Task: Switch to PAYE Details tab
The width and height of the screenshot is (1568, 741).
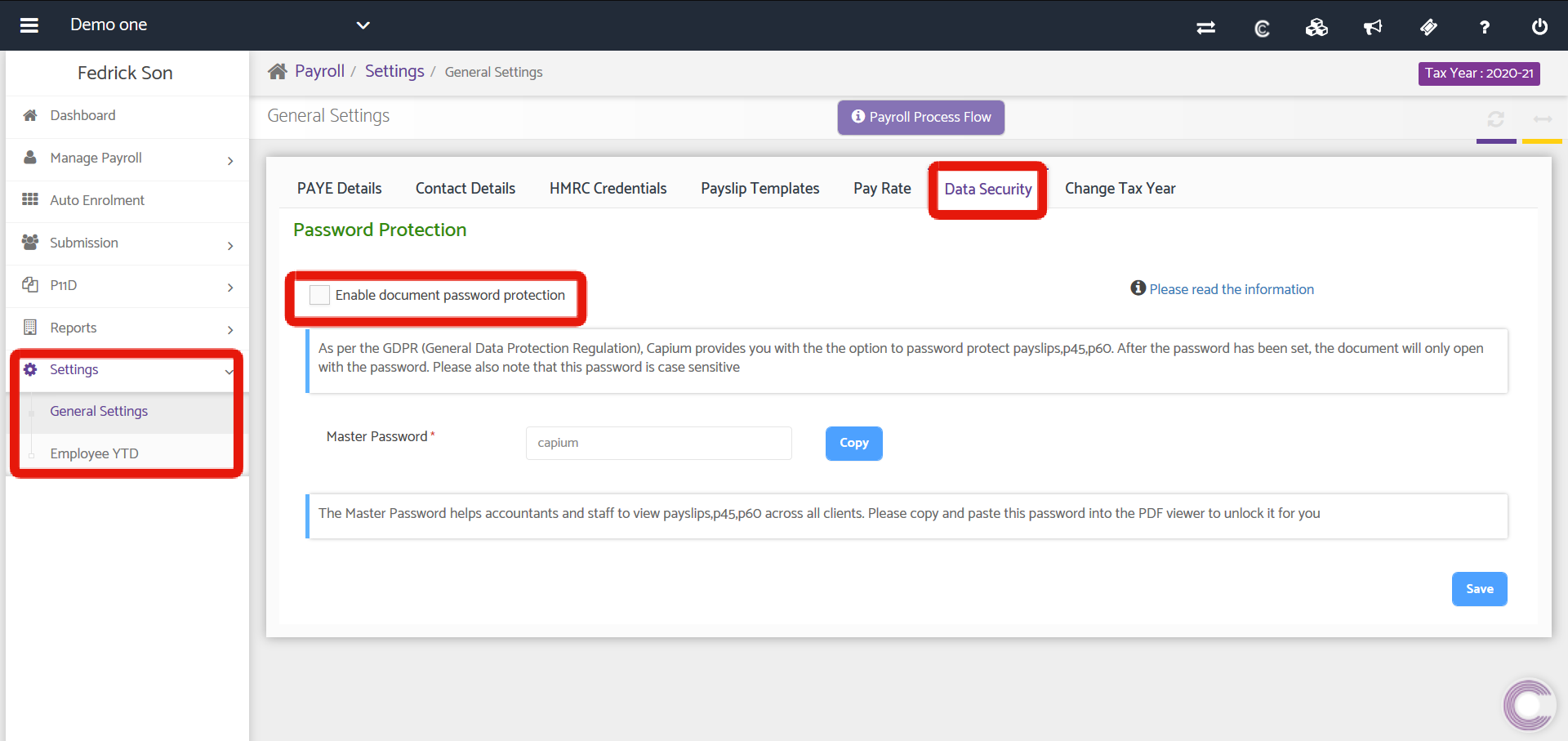Action: point(339,188)
